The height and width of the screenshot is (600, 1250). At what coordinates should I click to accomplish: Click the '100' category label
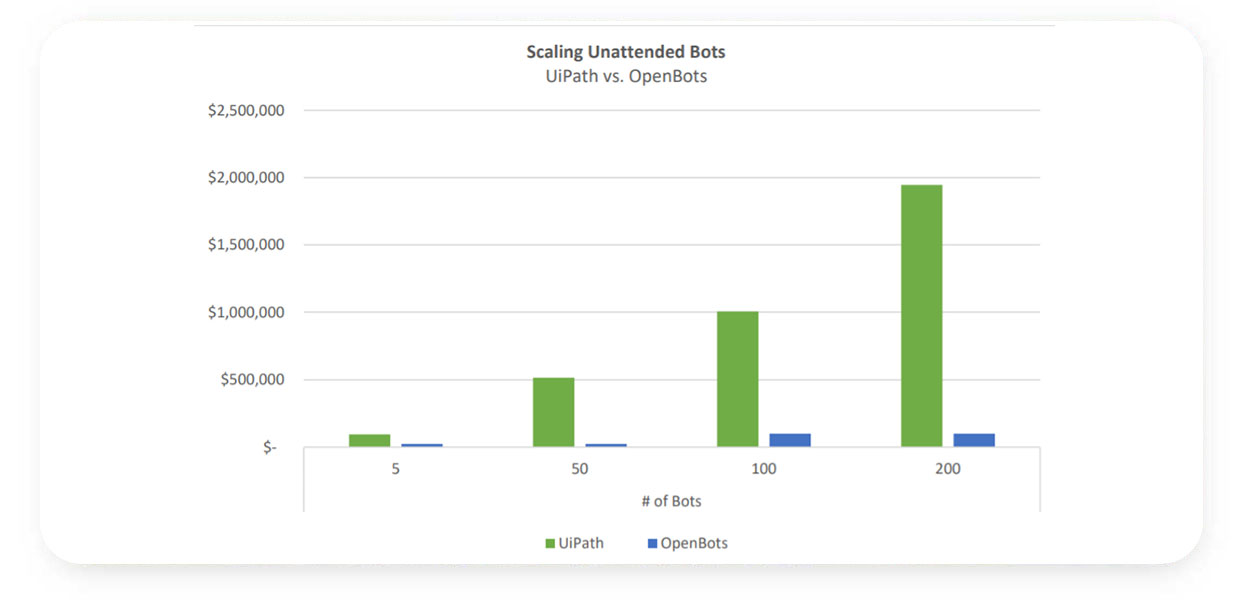[x=764, y=469]
